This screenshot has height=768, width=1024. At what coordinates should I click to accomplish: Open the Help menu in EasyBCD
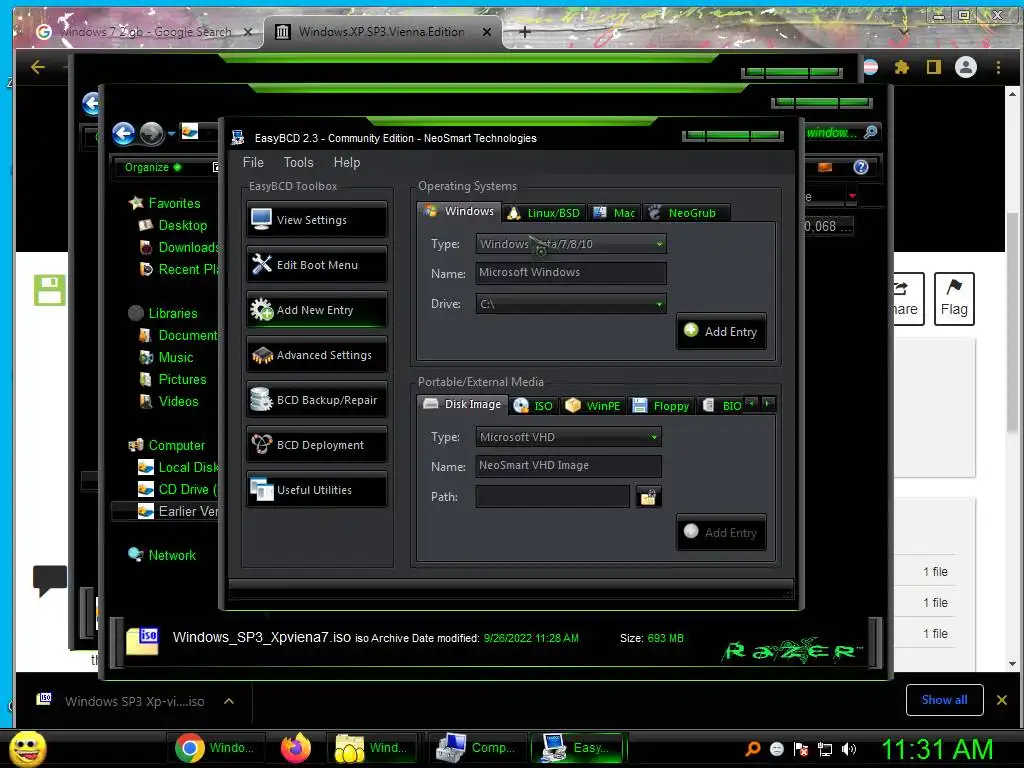[x=347, y=162]
